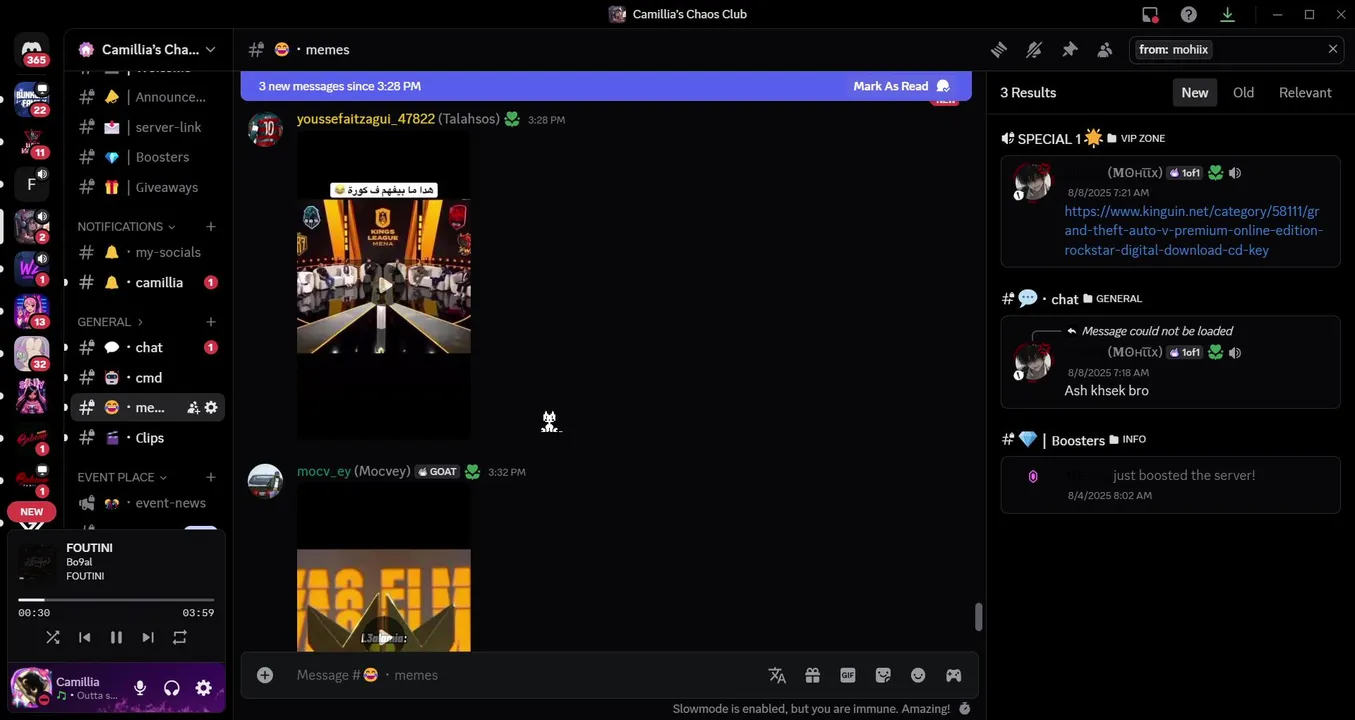Seek in the music player progress bar
The width and height of the screenshot is (1355, 720).
[x=116, y=600]
